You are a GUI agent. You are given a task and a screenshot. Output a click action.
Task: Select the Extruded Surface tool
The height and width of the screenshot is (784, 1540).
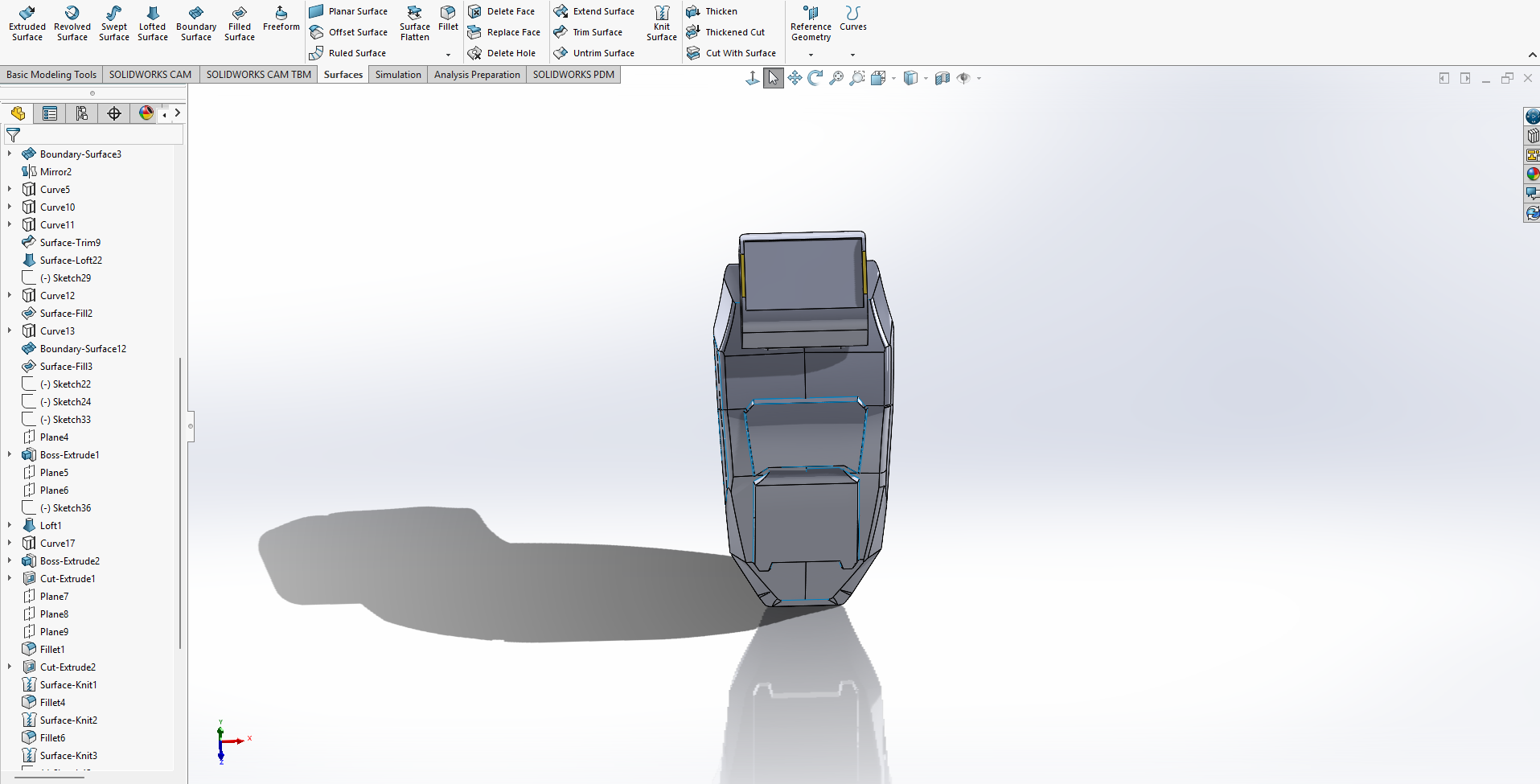pos(27,23)
